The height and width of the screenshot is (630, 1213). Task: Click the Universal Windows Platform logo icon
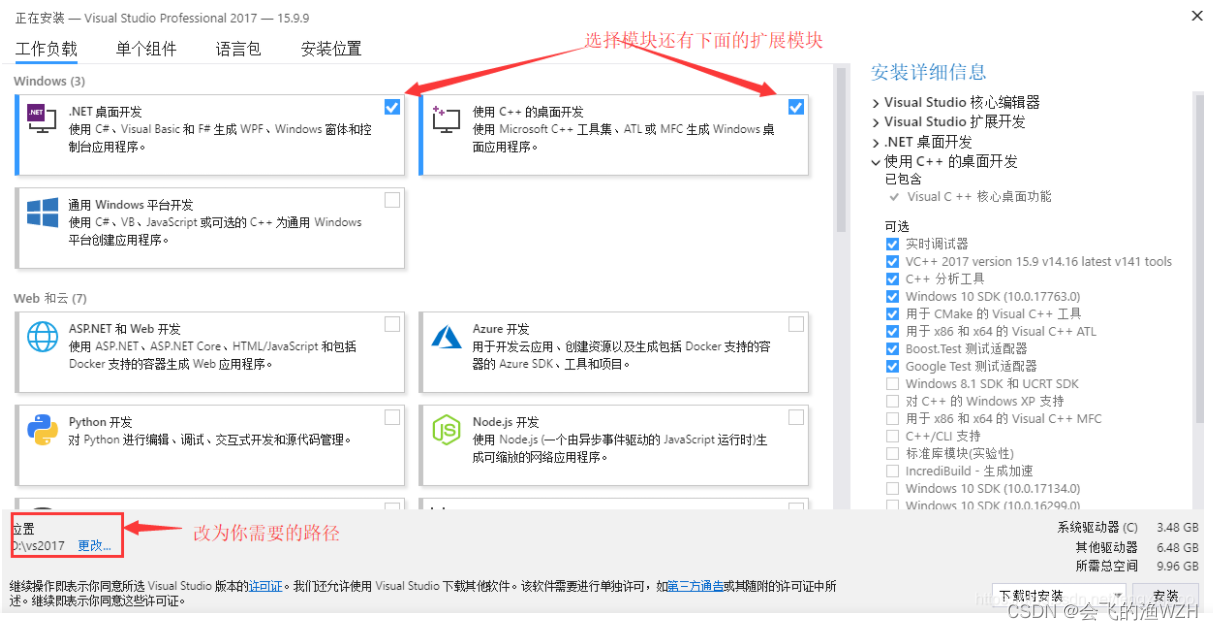coord(42,213)
